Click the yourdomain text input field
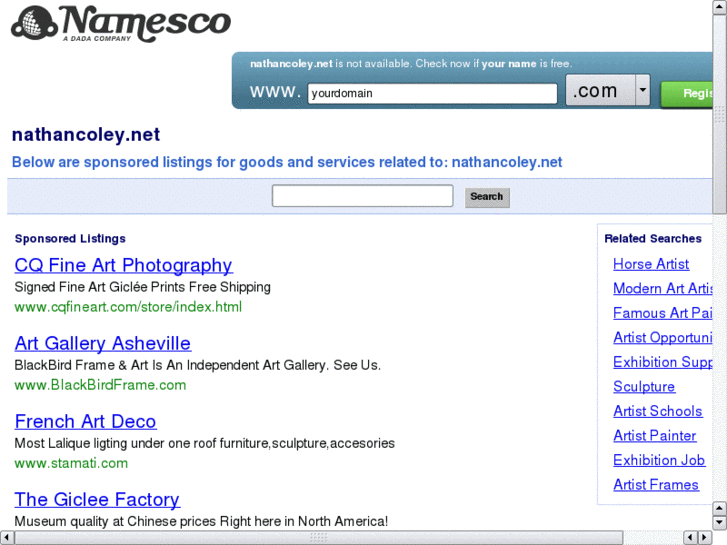The image size is (727, 545). point(431,94)
